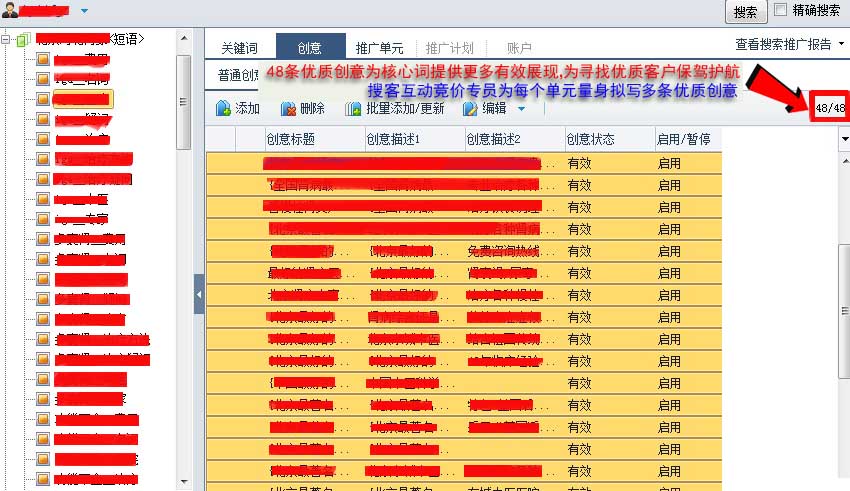Enable the 精确搜索 checkbox

tap(781, 11)
